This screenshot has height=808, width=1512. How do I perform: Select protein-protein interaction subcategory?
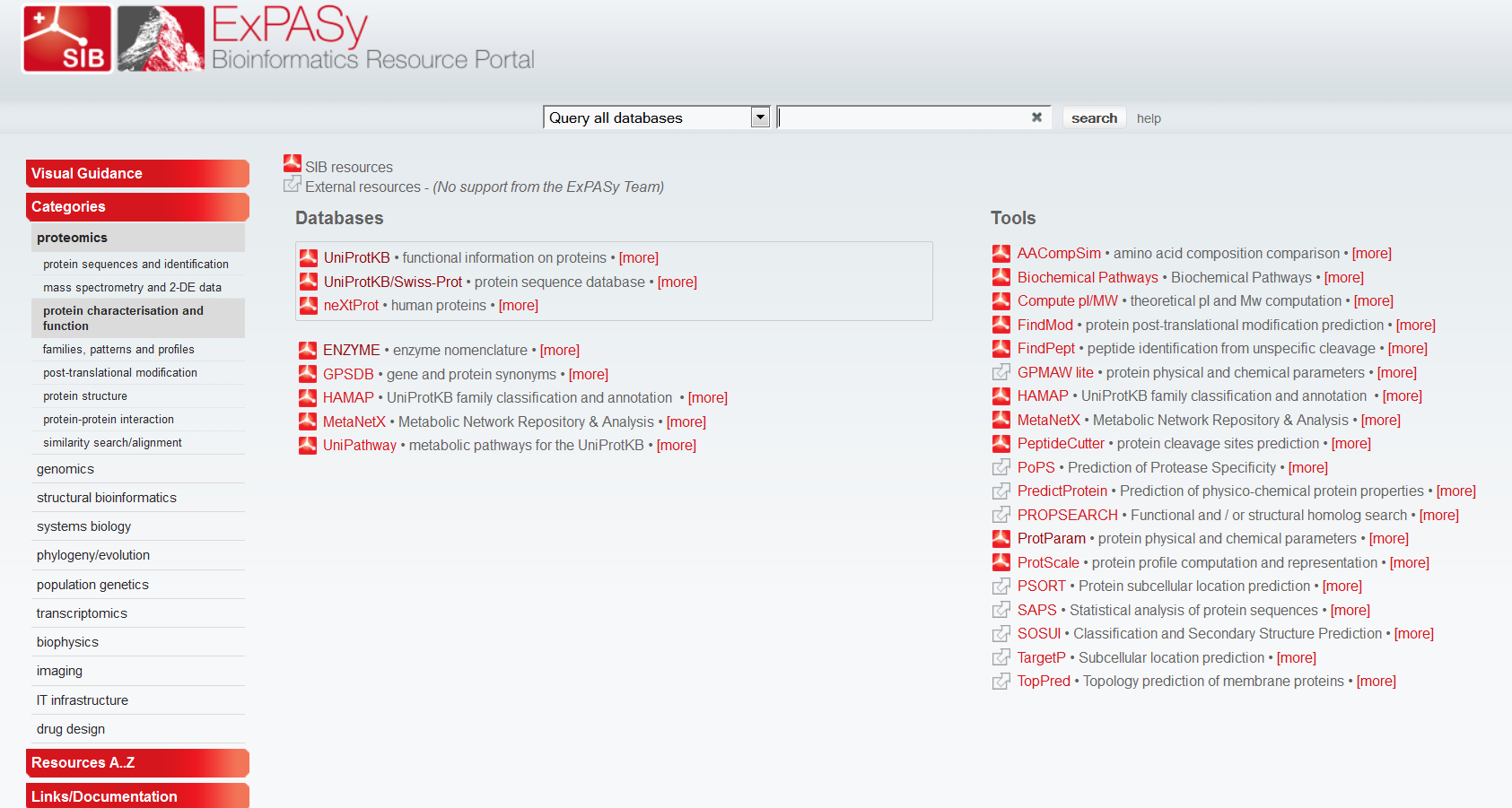coord(138,419)
